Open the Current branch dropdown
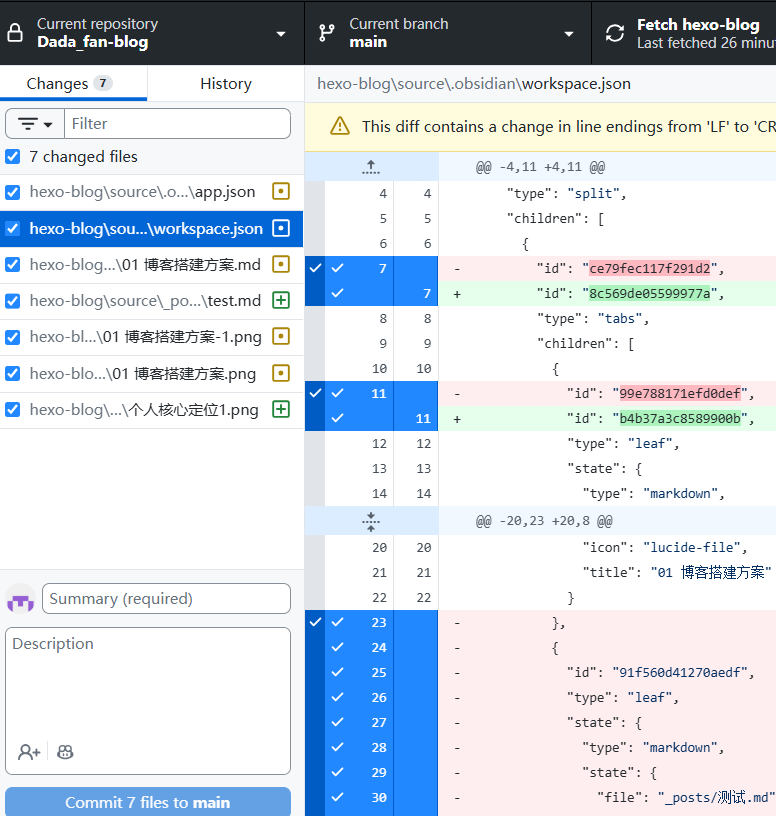 (447, 33)
